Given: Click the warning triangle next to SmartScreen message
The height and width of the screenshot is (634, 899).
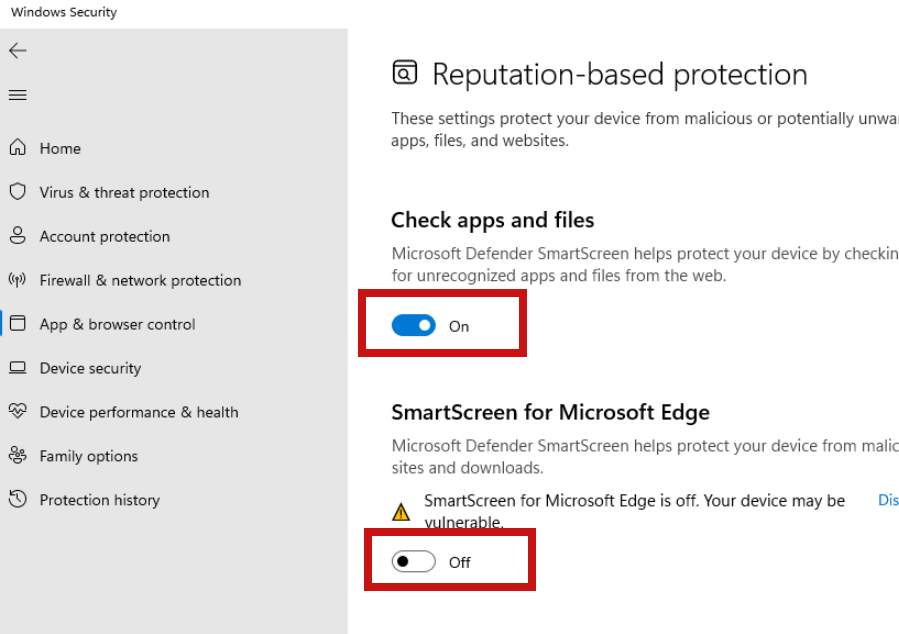Looking at the screenshot, I should tap(401, 510).
